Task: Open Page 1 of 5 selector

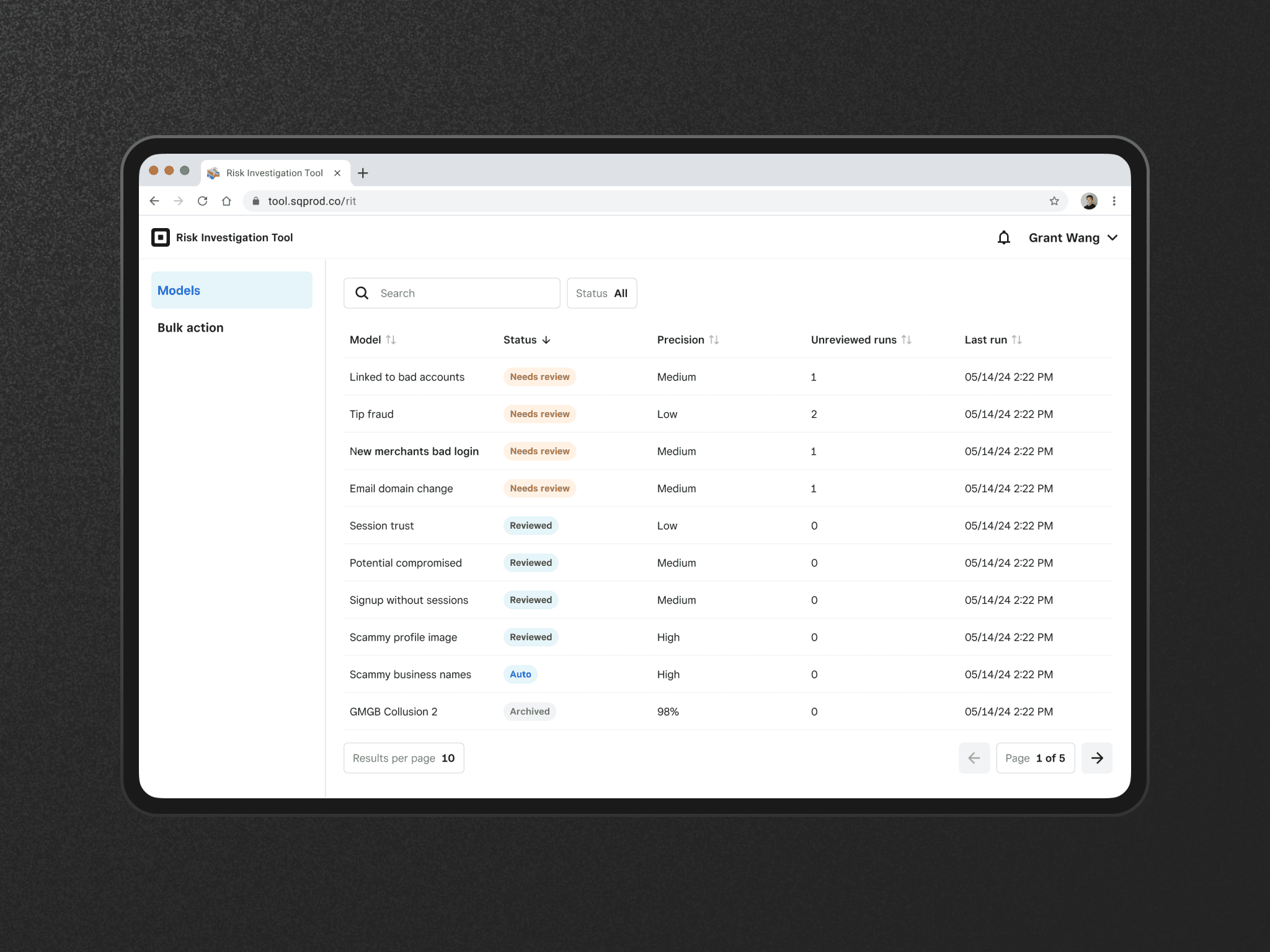Action: tap(1034, 758)
